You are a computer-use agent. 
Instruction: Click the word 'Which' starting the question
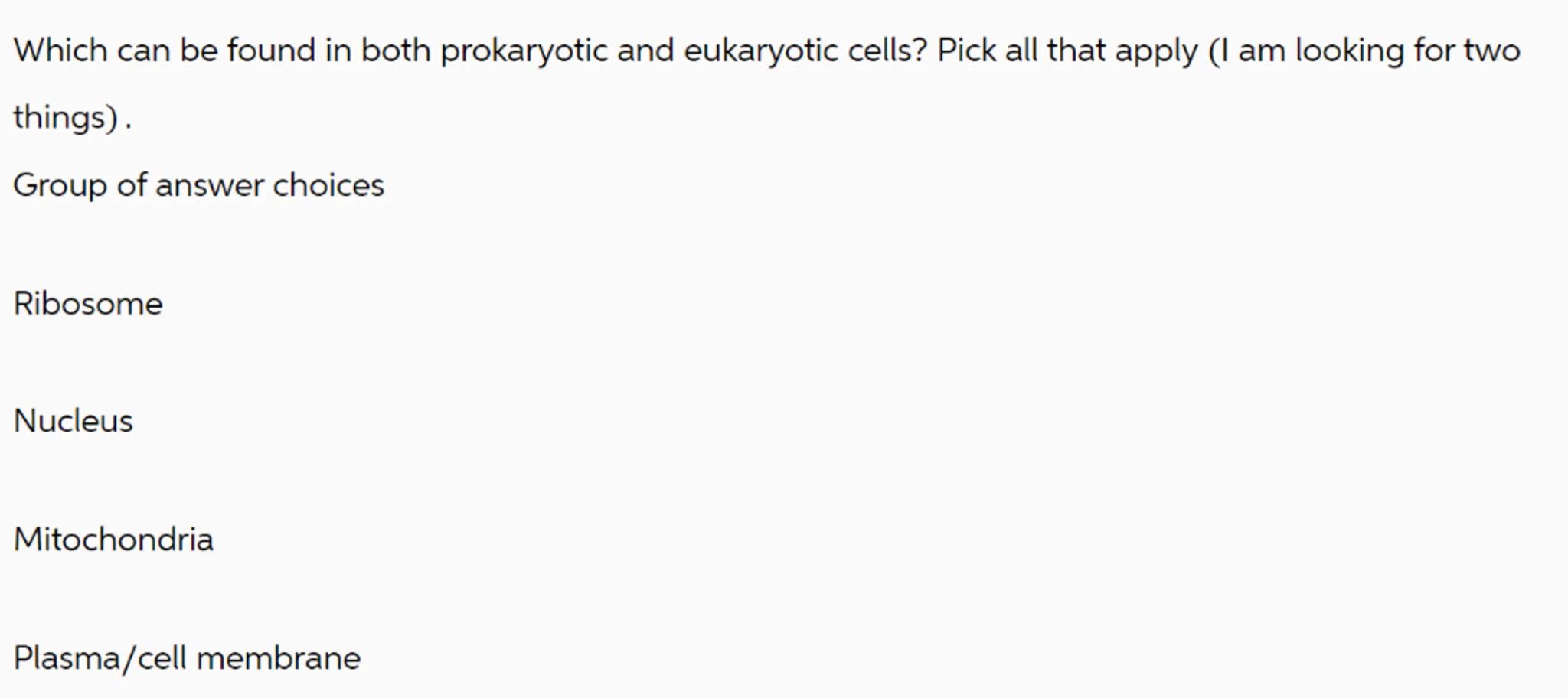60,51
